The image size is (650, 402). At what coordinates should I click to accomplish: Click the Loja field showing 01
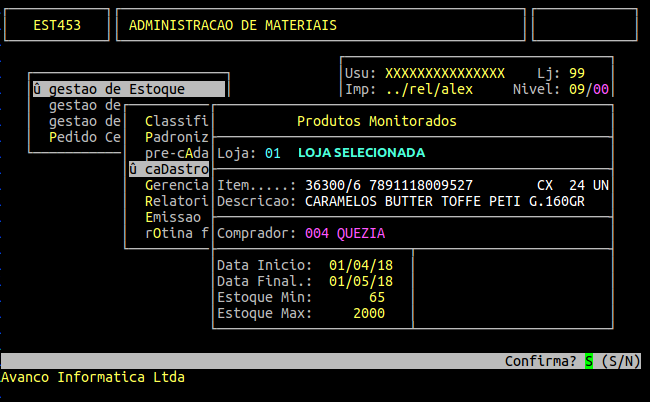273,153
